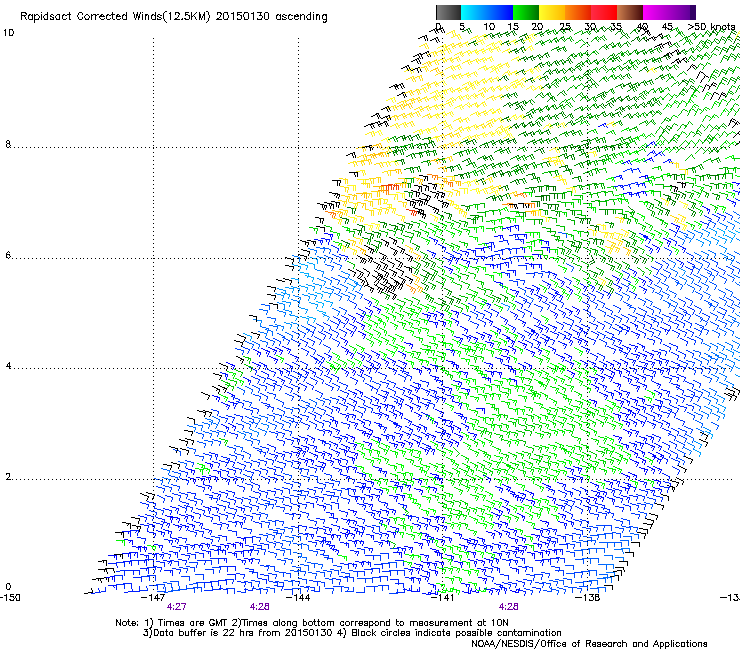
Task: Click the gray 0-5 knots color swatch
Action: pyautogui.click(x=448, y=12)
